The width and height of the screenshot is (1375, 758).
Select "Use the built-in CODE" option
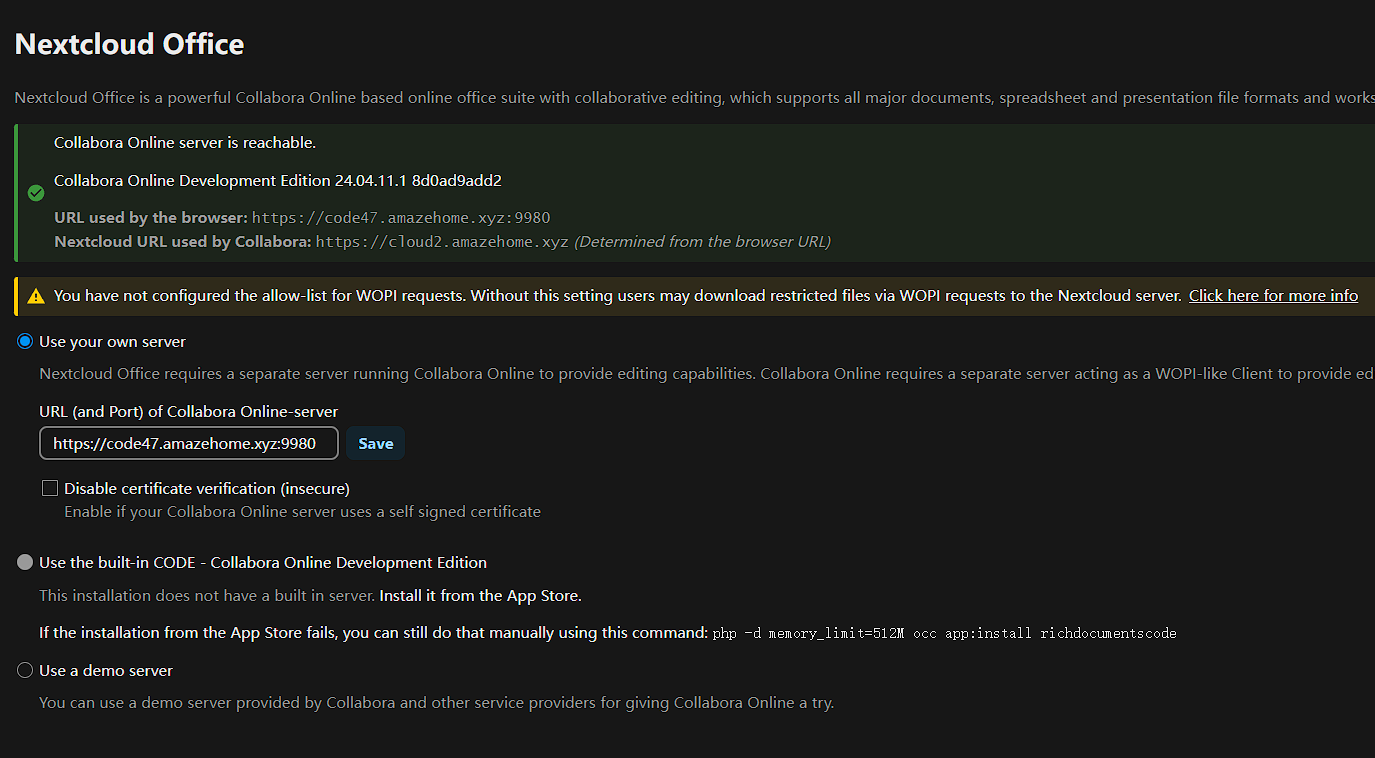pyautogui.click(x=24, y=562)
